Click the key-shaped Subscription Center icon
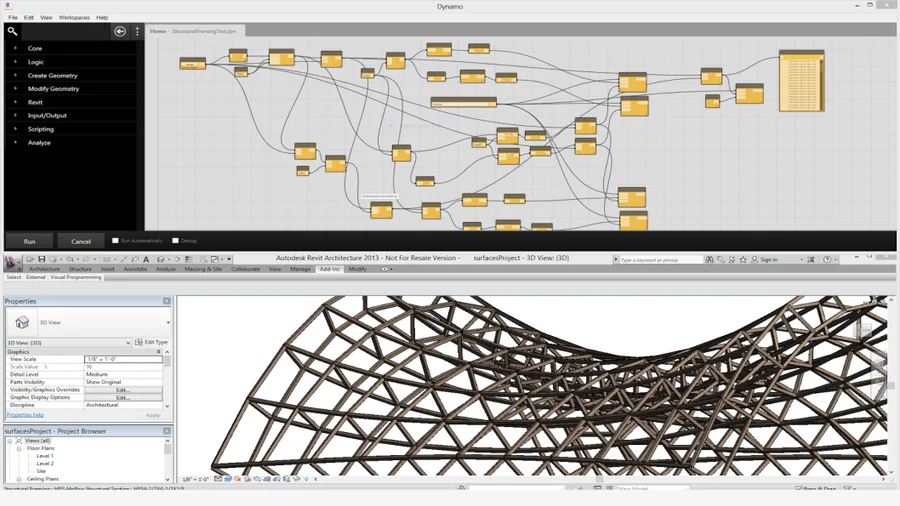Screen dimensions: 900x506 point(721,260)
